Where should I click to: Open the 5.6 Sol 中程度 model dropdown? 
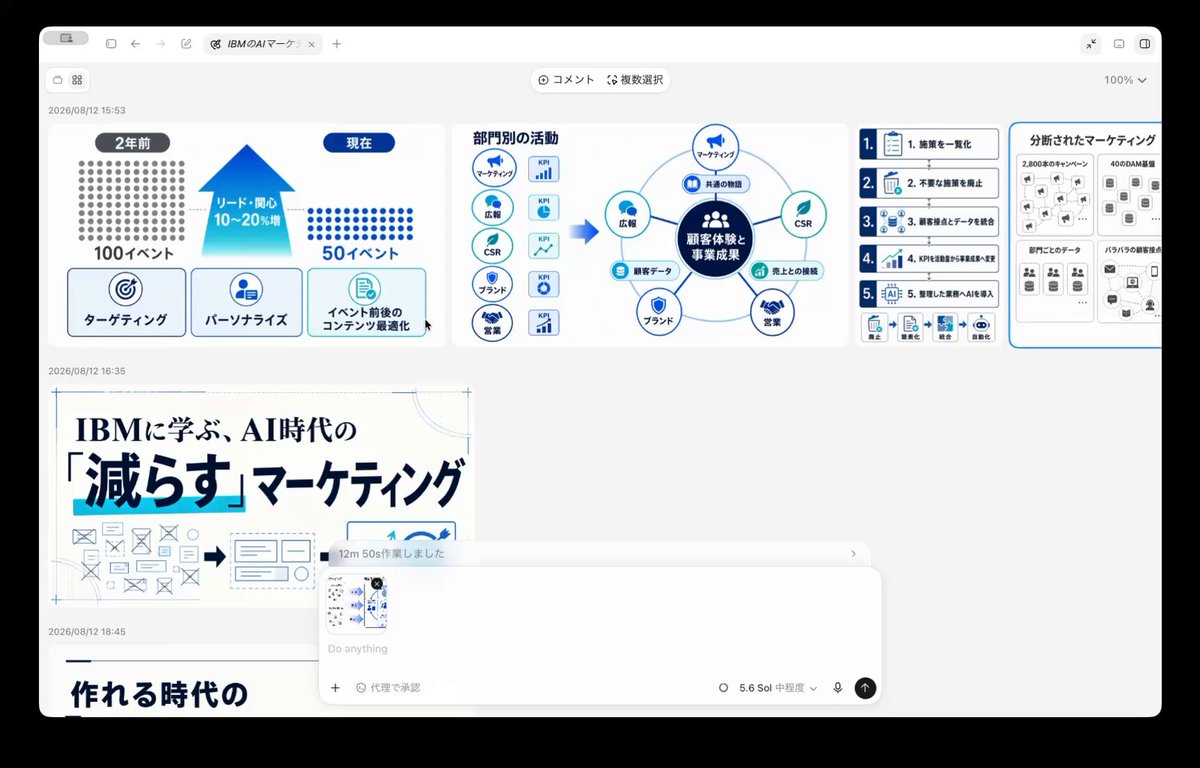[x=778, y=688]
